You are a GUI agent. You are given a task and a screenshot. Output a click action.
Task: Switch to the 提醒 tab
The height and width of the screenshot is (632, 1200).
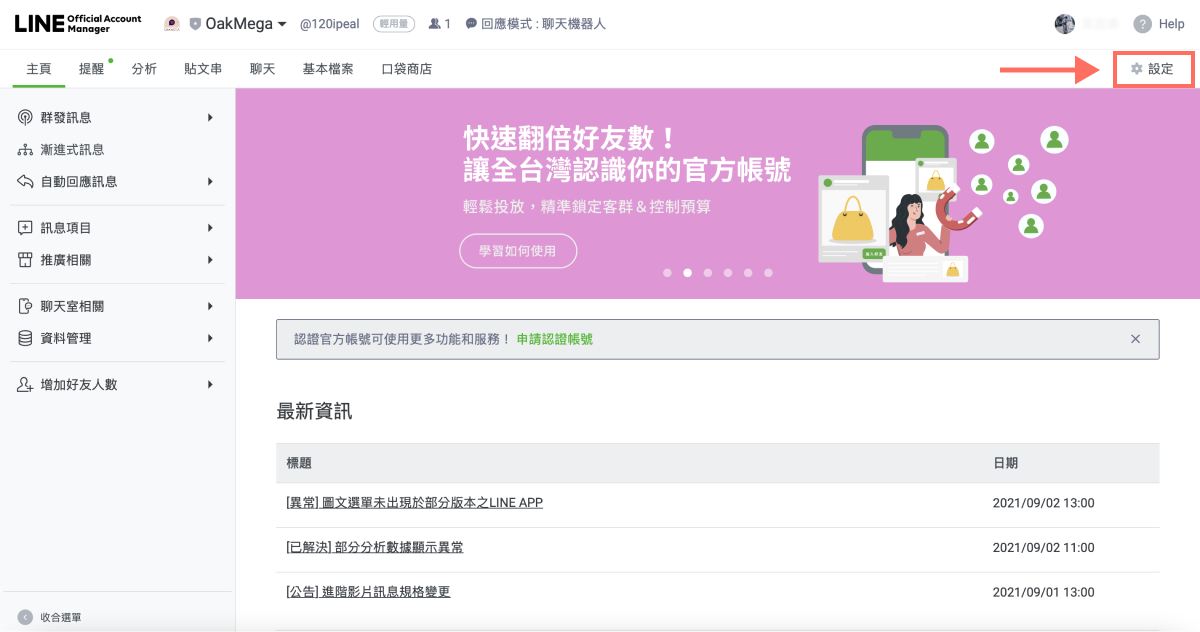coord(92,69)
